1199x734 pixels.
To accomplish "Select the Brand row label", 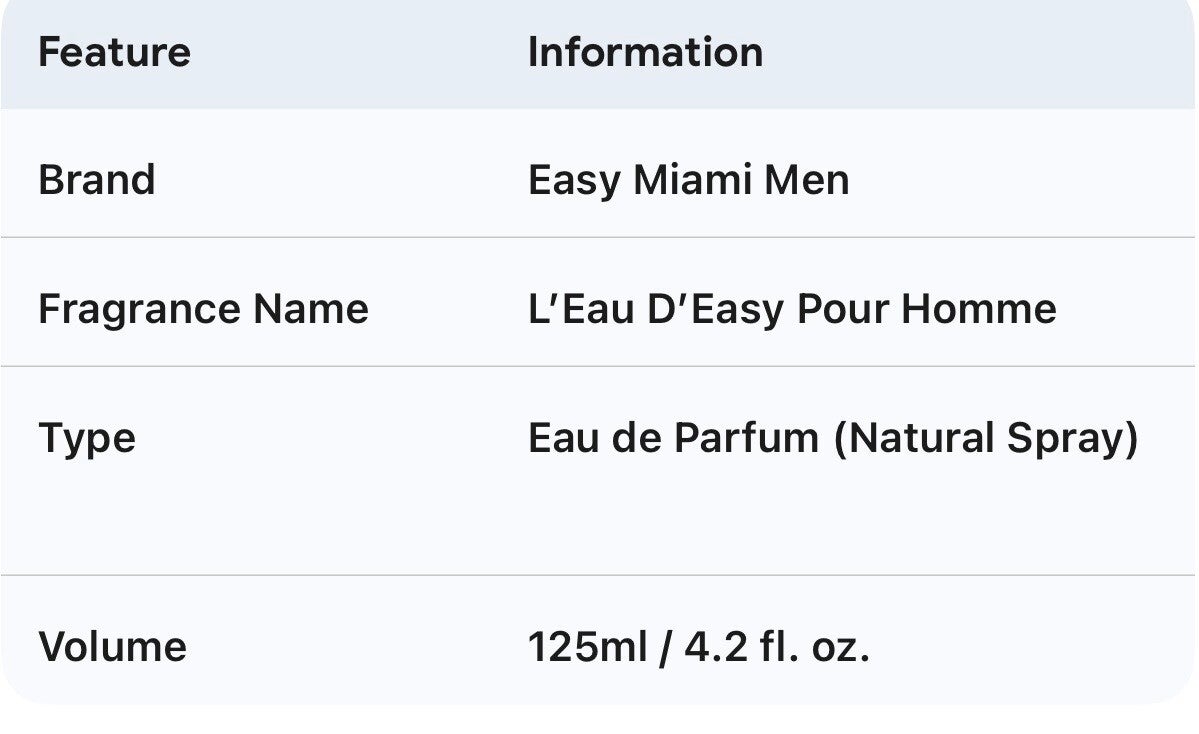I will pos(97,180).
